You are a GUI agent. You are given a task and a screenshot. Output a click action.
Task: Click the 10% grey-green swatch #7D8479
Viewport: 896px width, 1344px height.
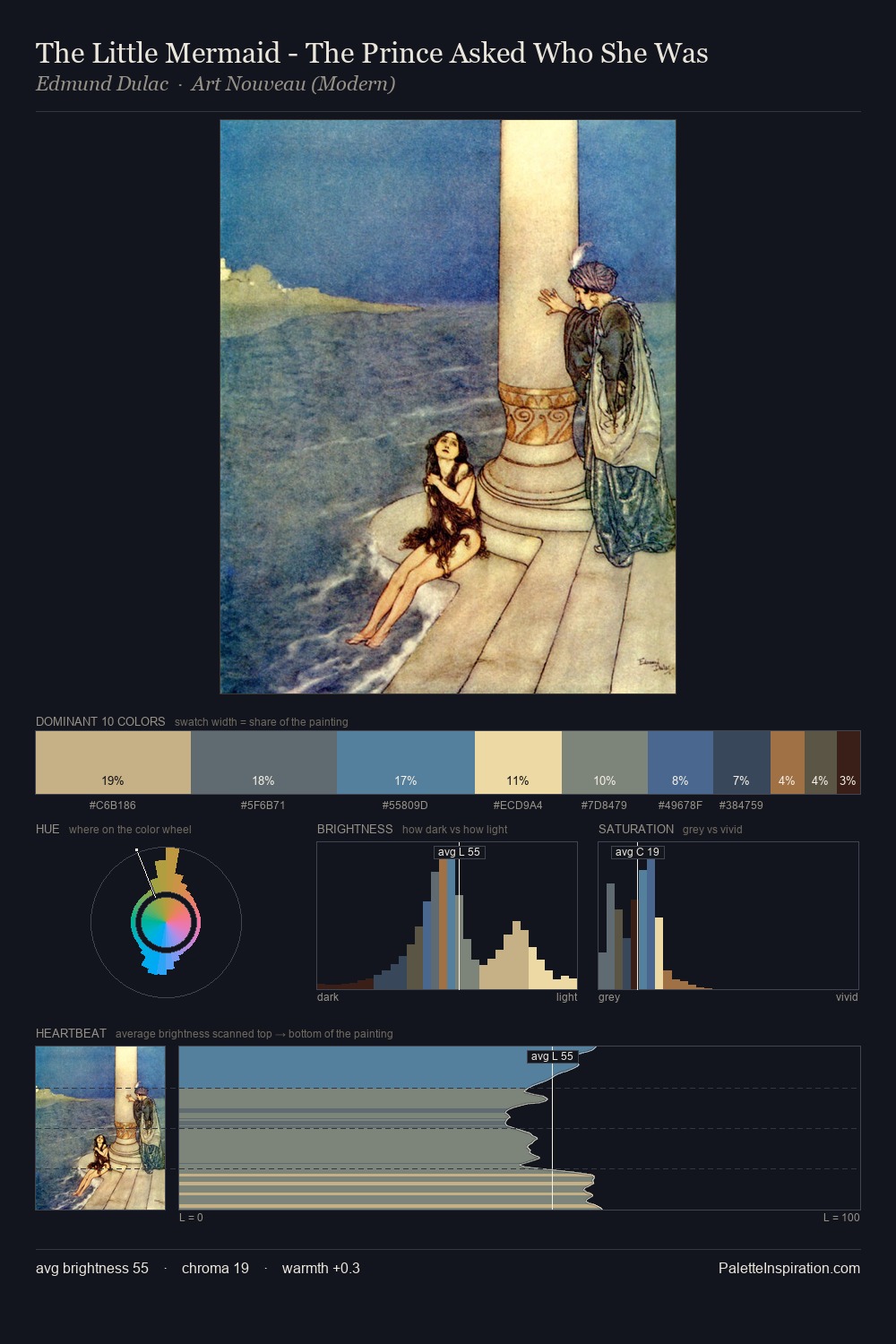pos(605,762)
